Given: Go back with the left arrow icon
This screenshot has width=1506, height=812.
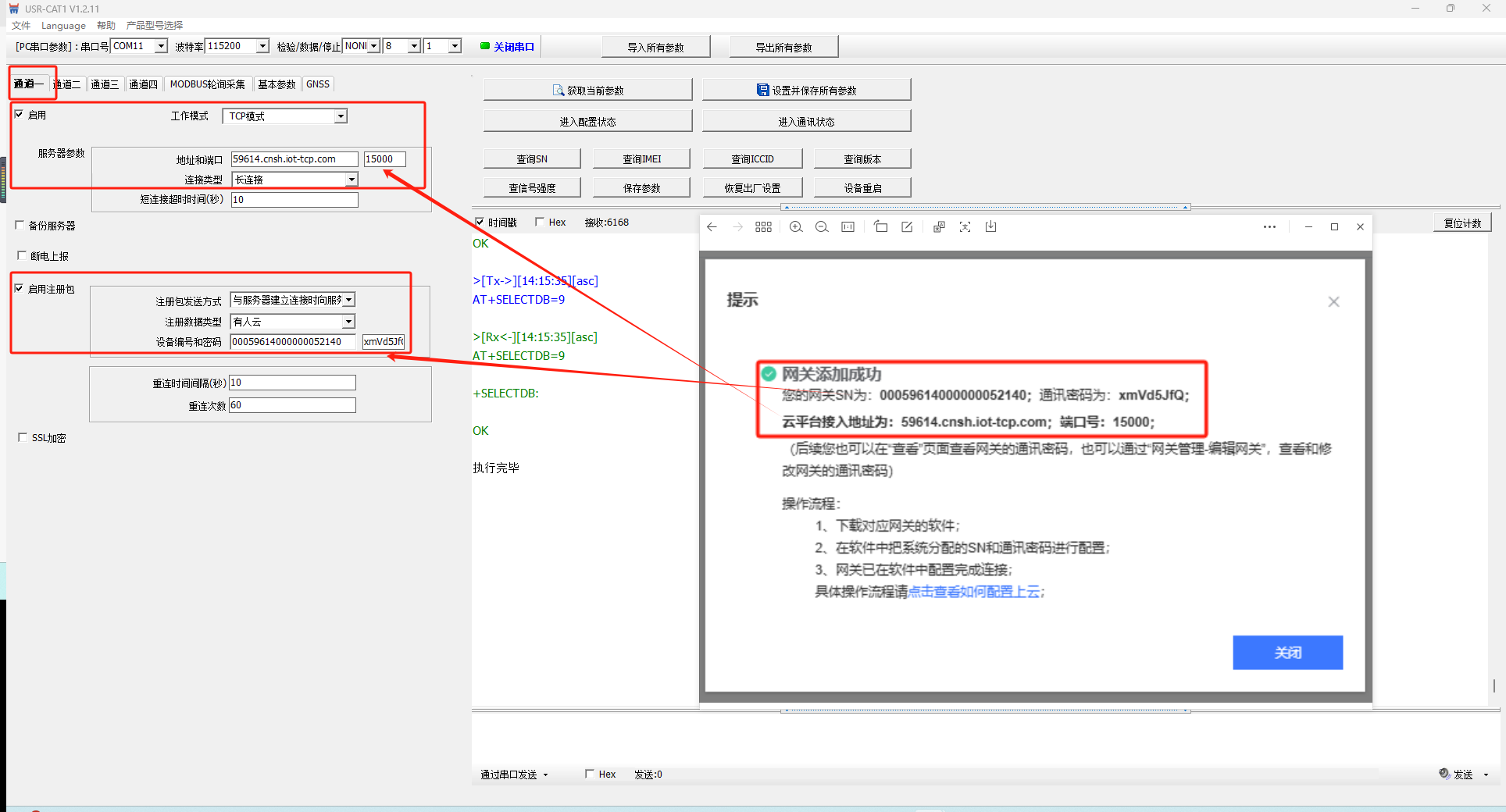Looking at the screenshot, I should click(712, 227).
